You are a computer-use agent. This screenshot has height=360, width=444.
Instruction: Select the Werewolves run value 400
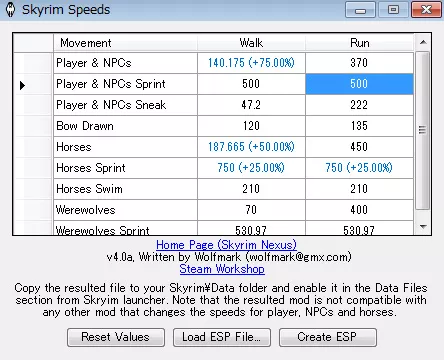click(359, 210)
